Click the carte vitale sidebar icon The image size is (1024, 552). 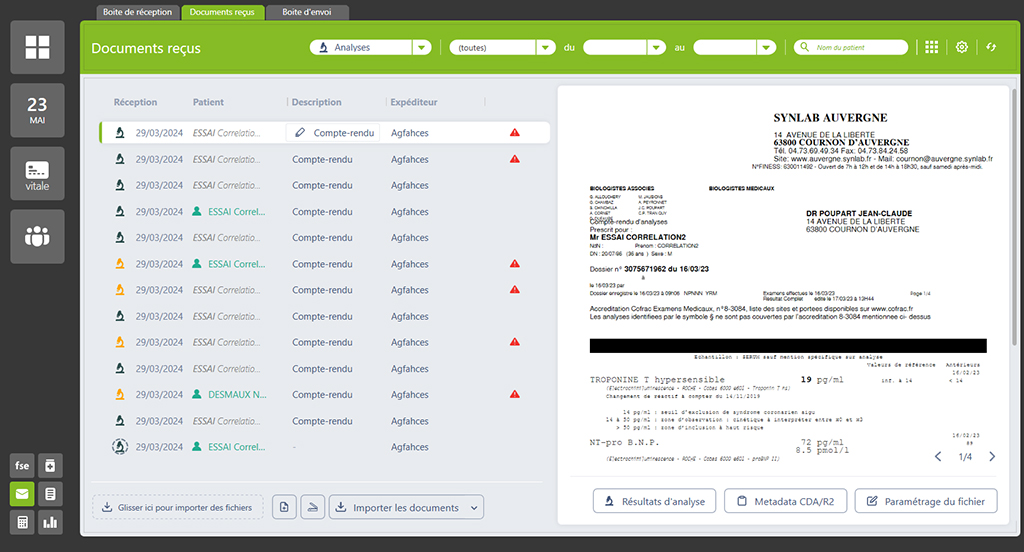[37, 173]
